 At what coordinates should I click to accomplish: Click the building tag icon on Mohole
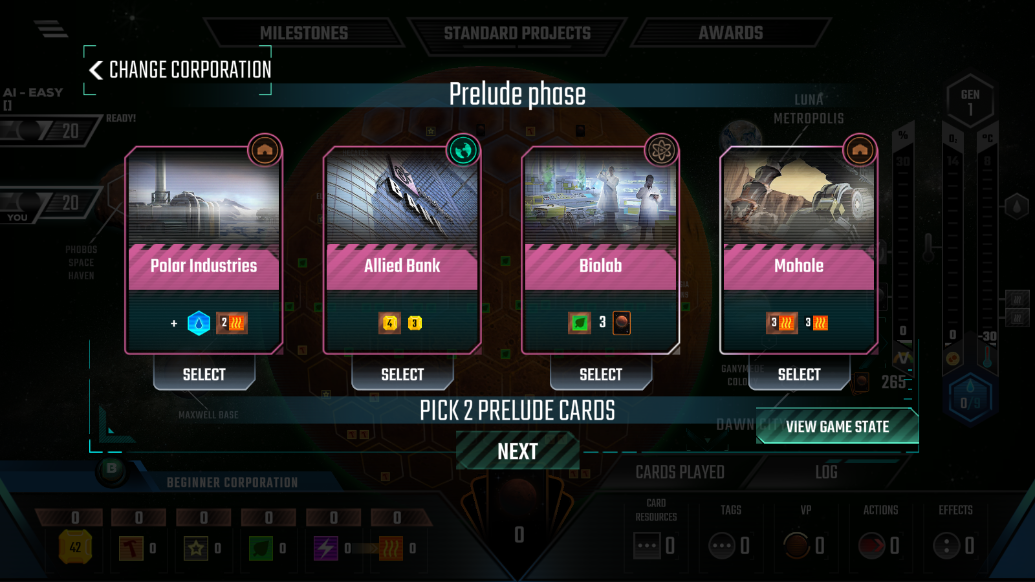click(859, 150)
